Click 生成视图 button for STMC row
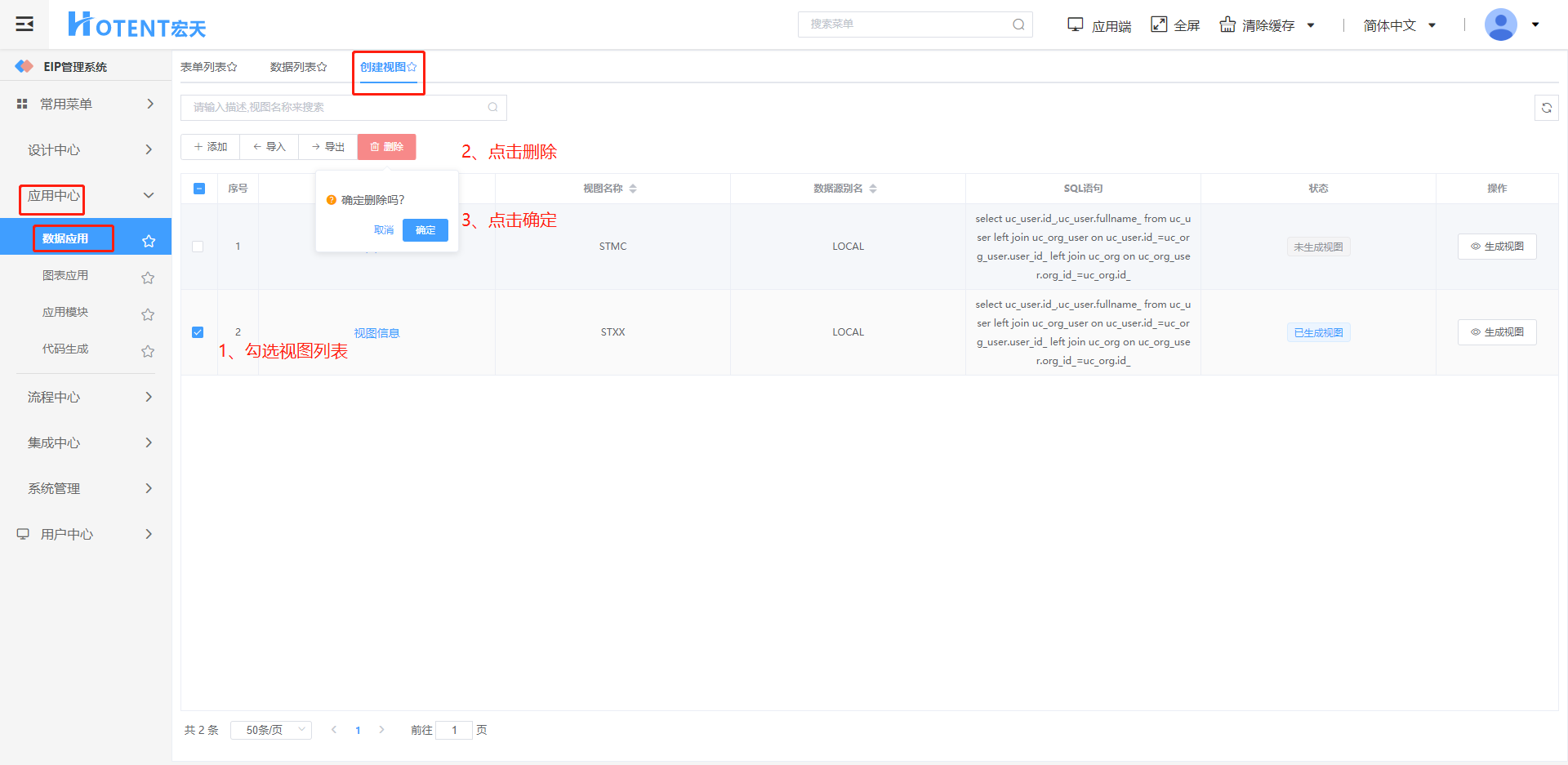 click(x=1497, y=247)
